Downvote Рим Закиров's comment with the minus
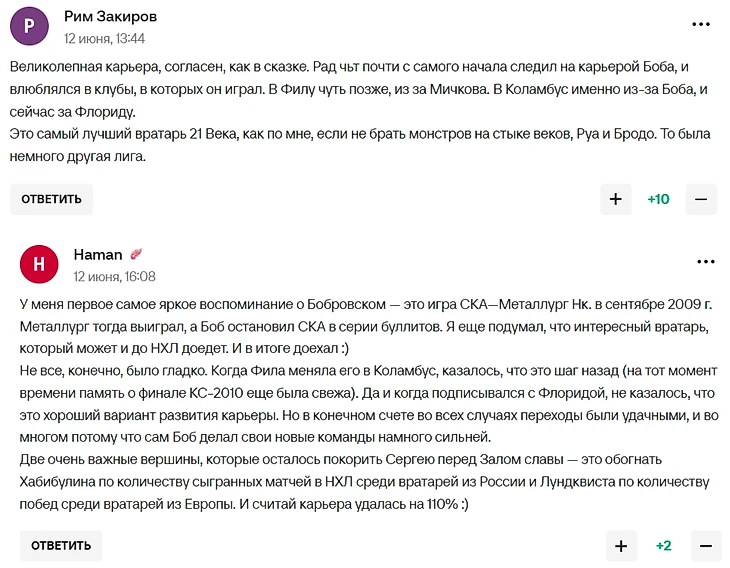The image size is (730, 568). (x=701, y=199)
